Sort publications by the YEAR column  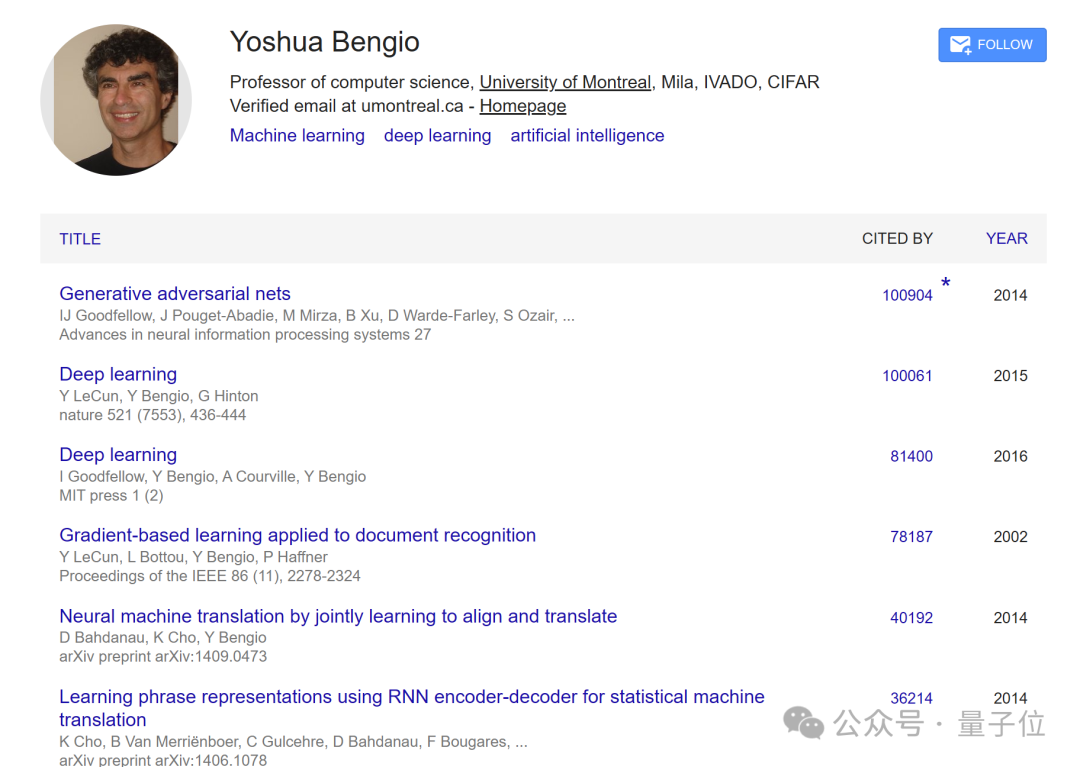click(x=1006, y=238)
